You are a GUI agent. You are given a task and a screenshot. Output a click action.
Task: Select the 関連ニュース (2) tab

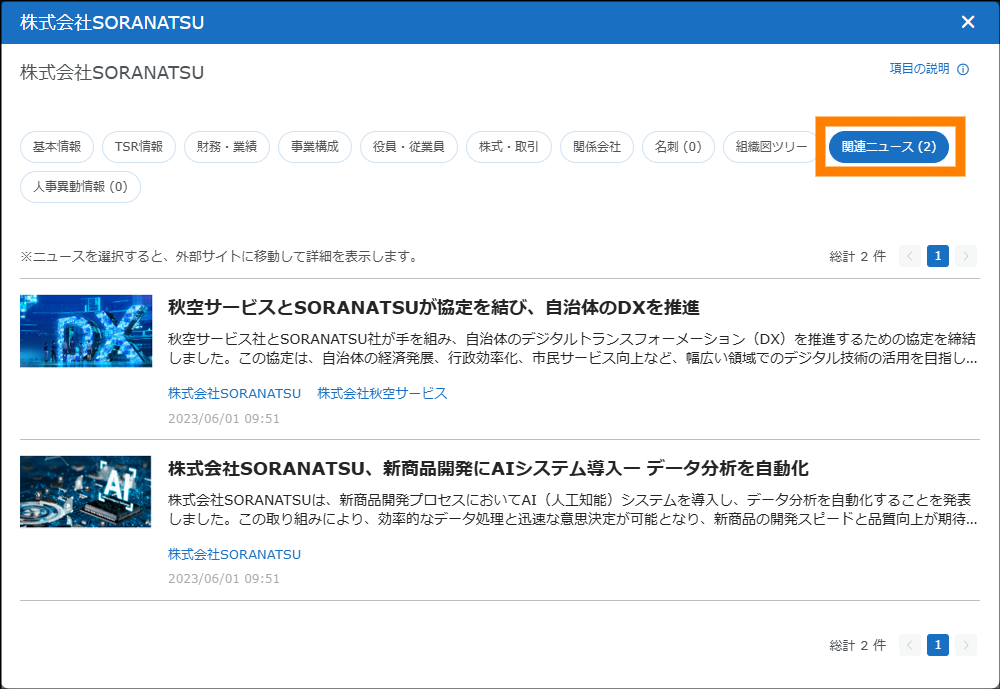click(889, 147)
